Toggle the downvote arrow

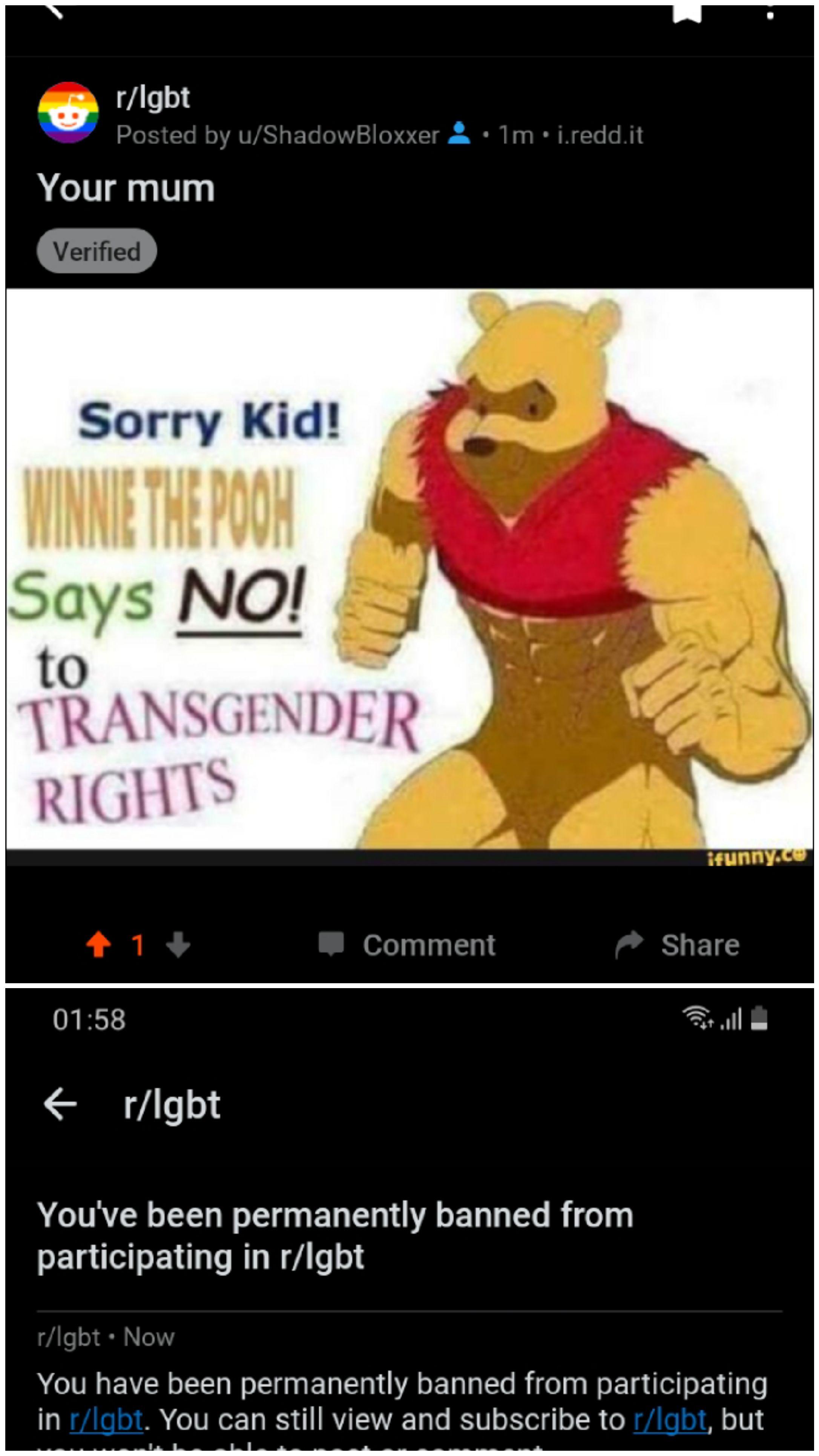(178, 944)
